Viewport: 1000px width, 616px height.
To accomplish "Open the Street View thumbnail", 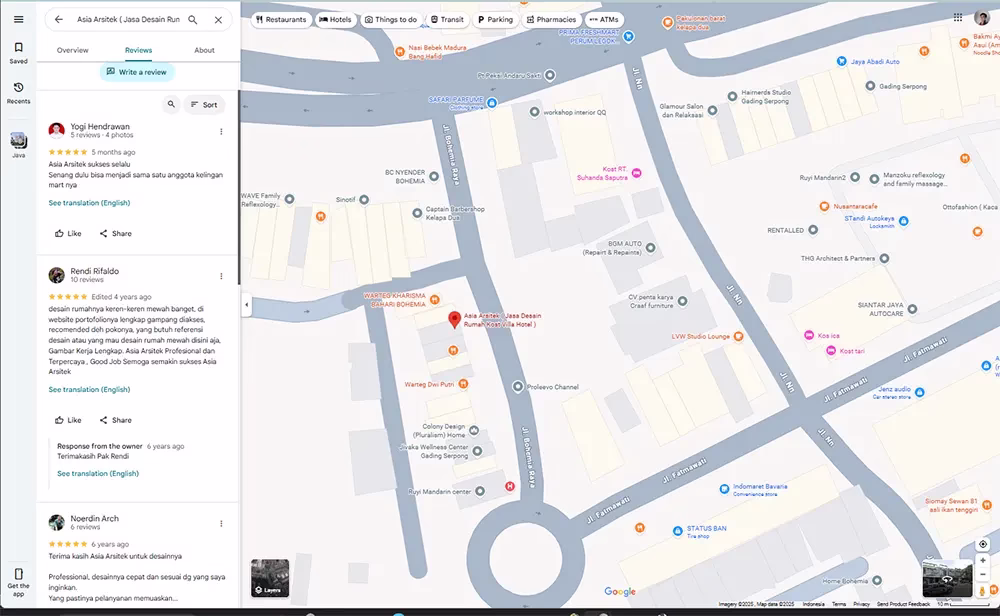I will 946,577.
